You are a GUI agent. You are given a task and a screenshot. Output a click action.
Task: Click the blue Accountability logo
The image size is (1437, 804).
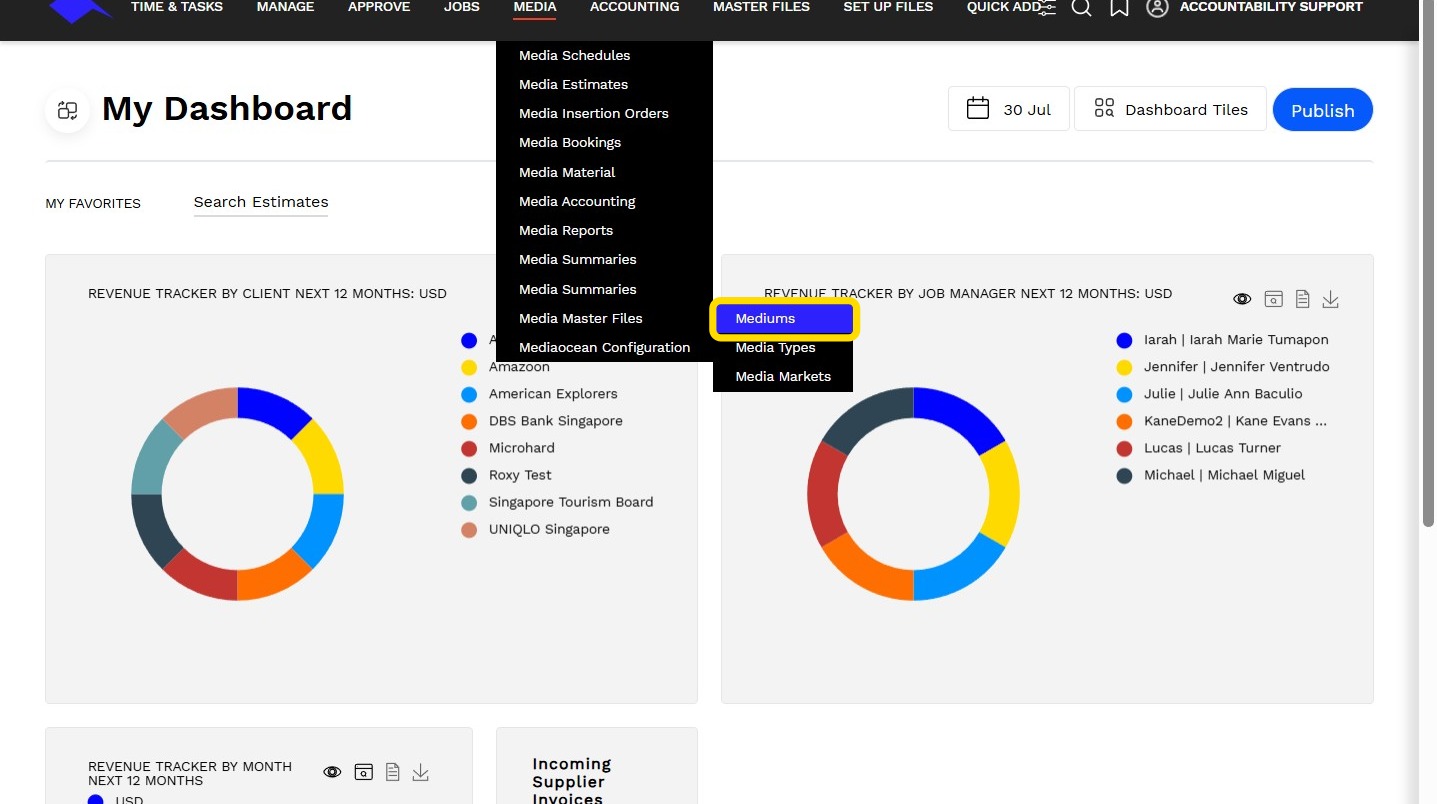point(82,10)
